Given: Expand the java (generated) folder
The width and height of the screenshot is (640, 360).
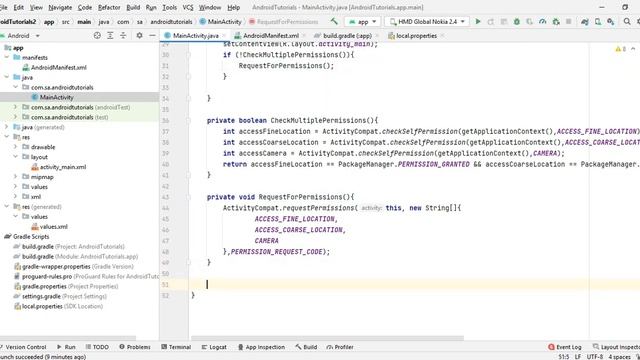Looking at the screenshot, I should click(x=7, y=127).
